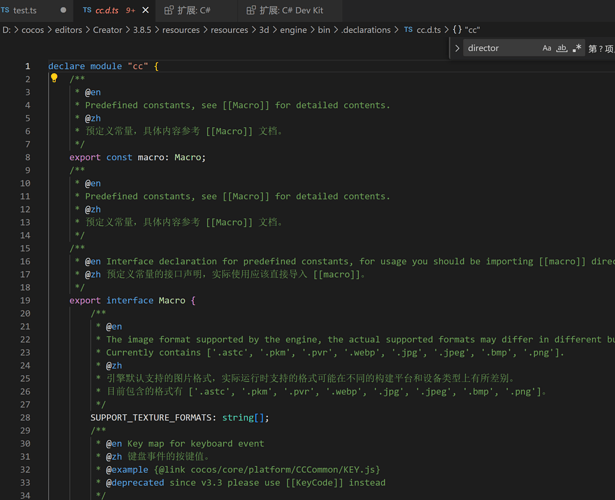The height and width of the screenshot is (500, 615).
Task: Expand the replace row in find widget
Action: pyautogui.click(x=458, y=48)
